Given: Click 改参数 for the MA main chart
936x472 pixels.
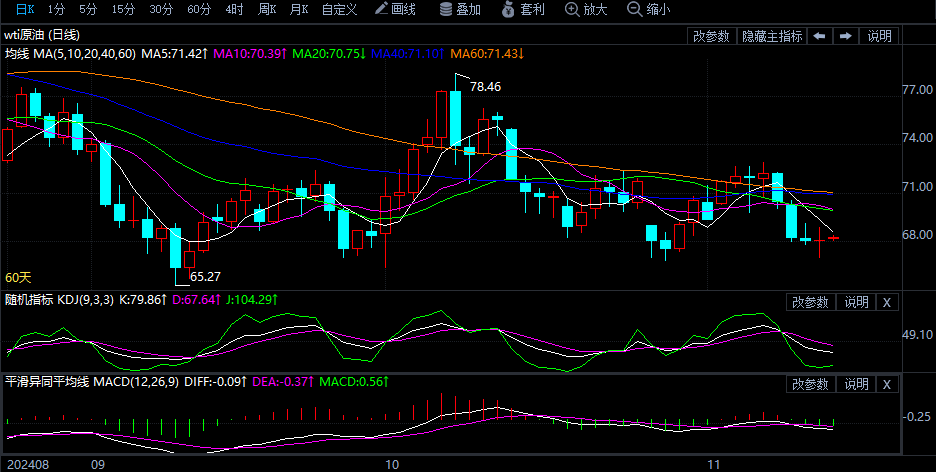Looking at the screenshot, I should coord(711,36).
